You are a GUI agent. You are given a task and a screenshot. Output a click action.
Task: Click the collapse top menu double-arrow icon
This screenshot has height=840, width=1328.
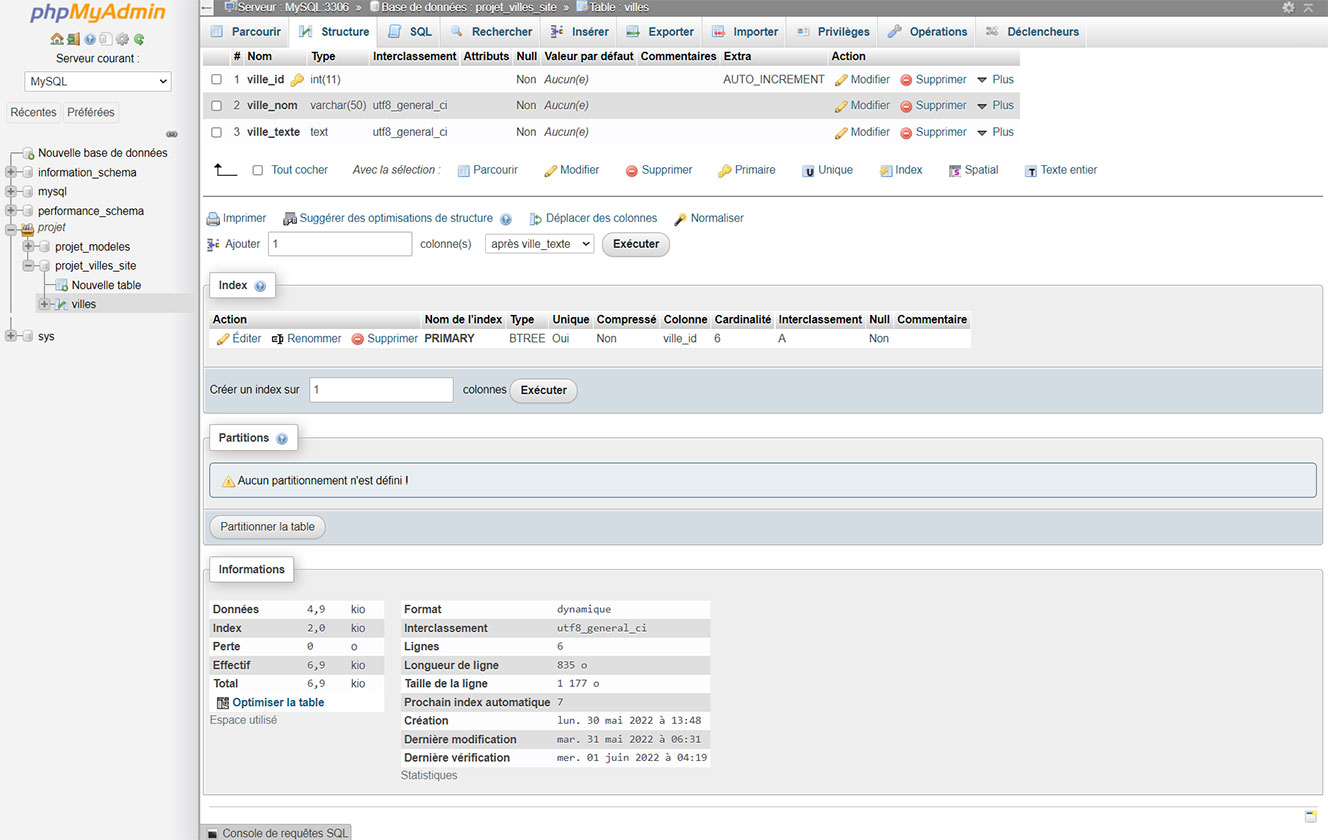pos(1308,7)
